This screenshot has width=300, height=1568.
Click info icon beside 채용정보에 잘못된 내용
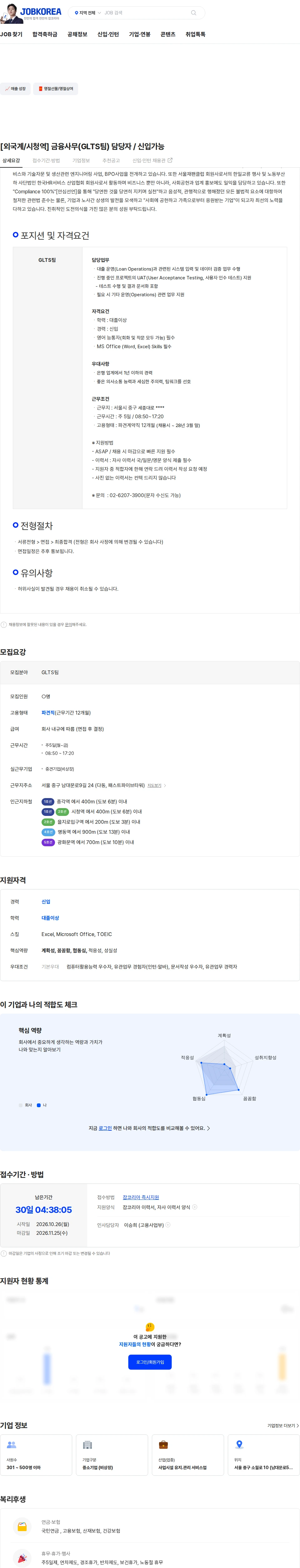click(x=4, y=624)
